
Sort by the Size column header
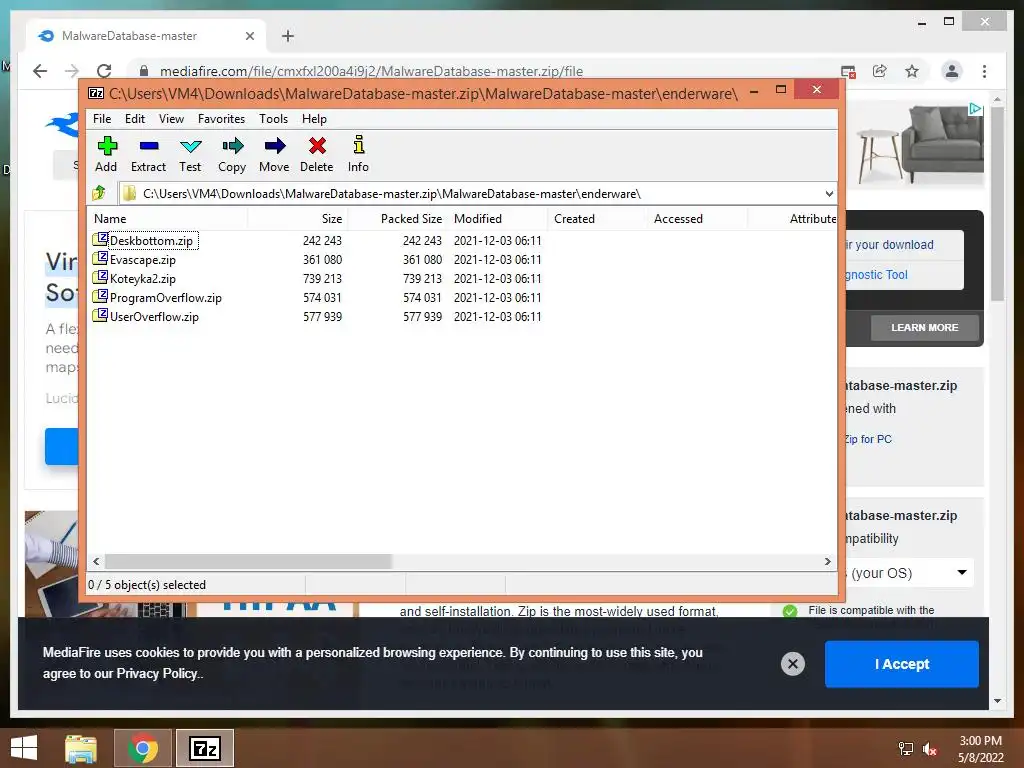[297, 219]
